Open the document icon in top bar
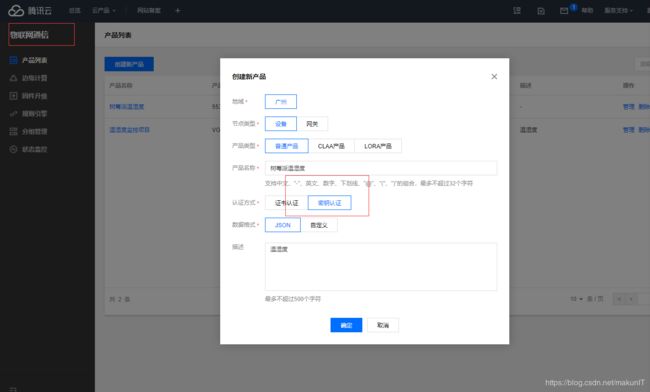 541,11
